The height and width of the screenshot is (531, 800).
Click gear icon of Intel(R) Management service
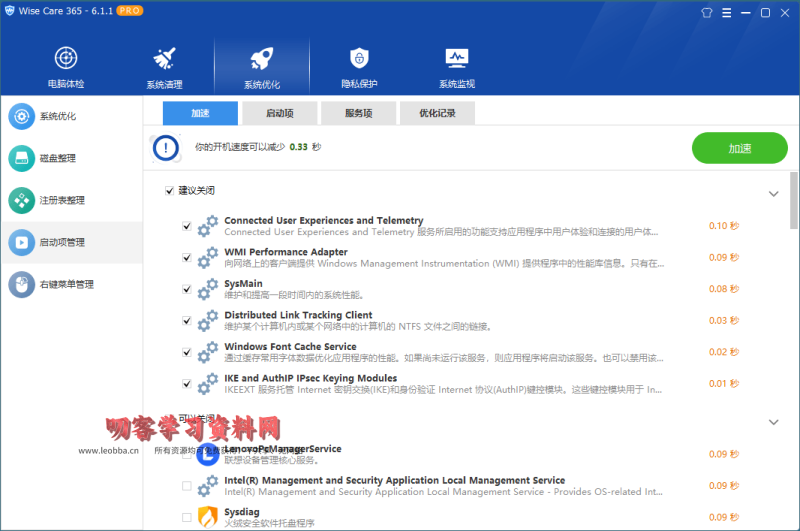[x=208, y=486]
